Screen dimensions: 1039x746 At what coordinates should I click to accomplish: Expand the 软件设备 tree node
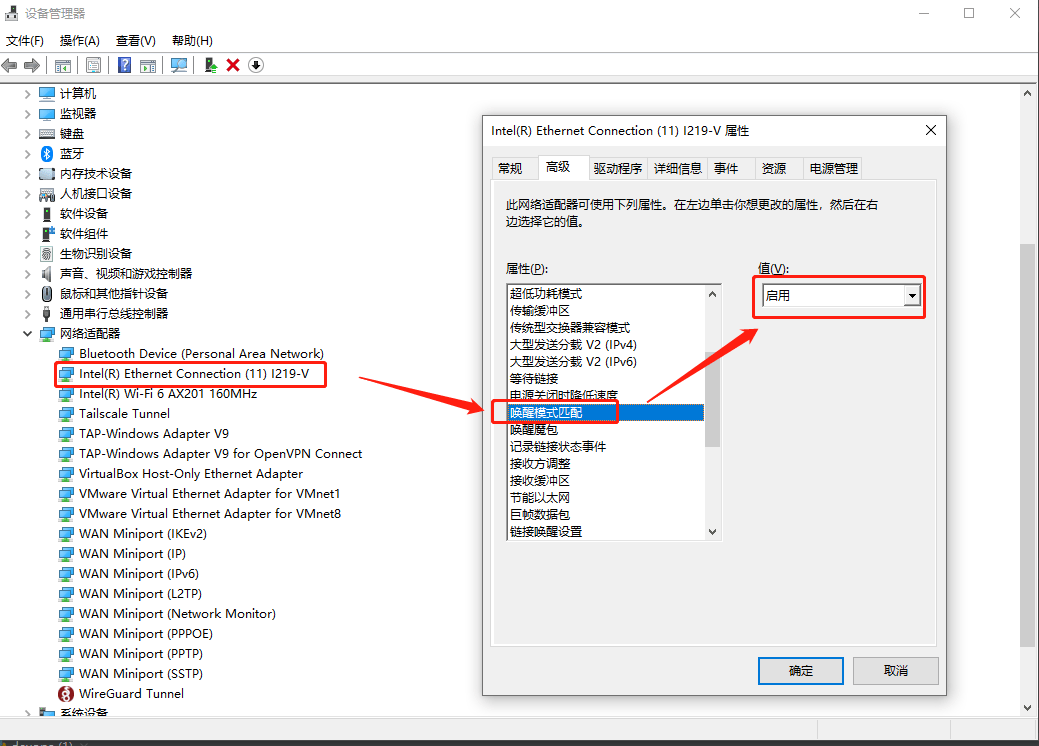(x=27, y=214)
